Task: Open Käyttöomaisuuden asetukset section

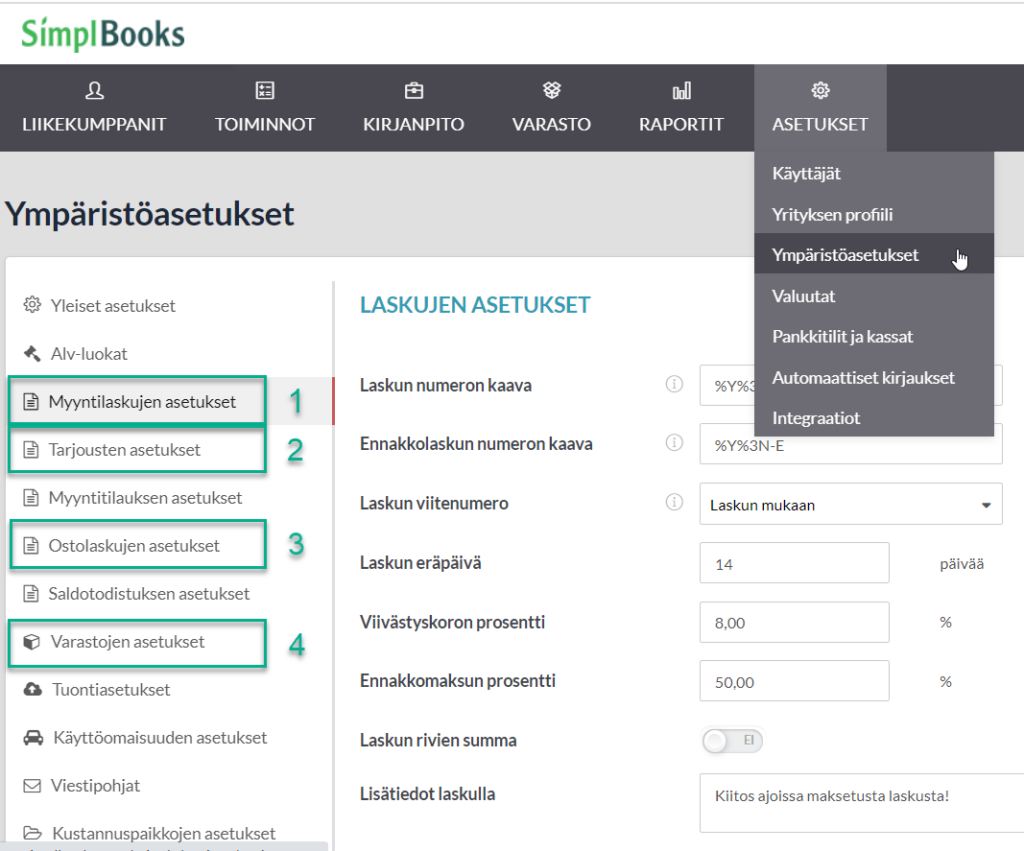Action: [x=160, y=738]
